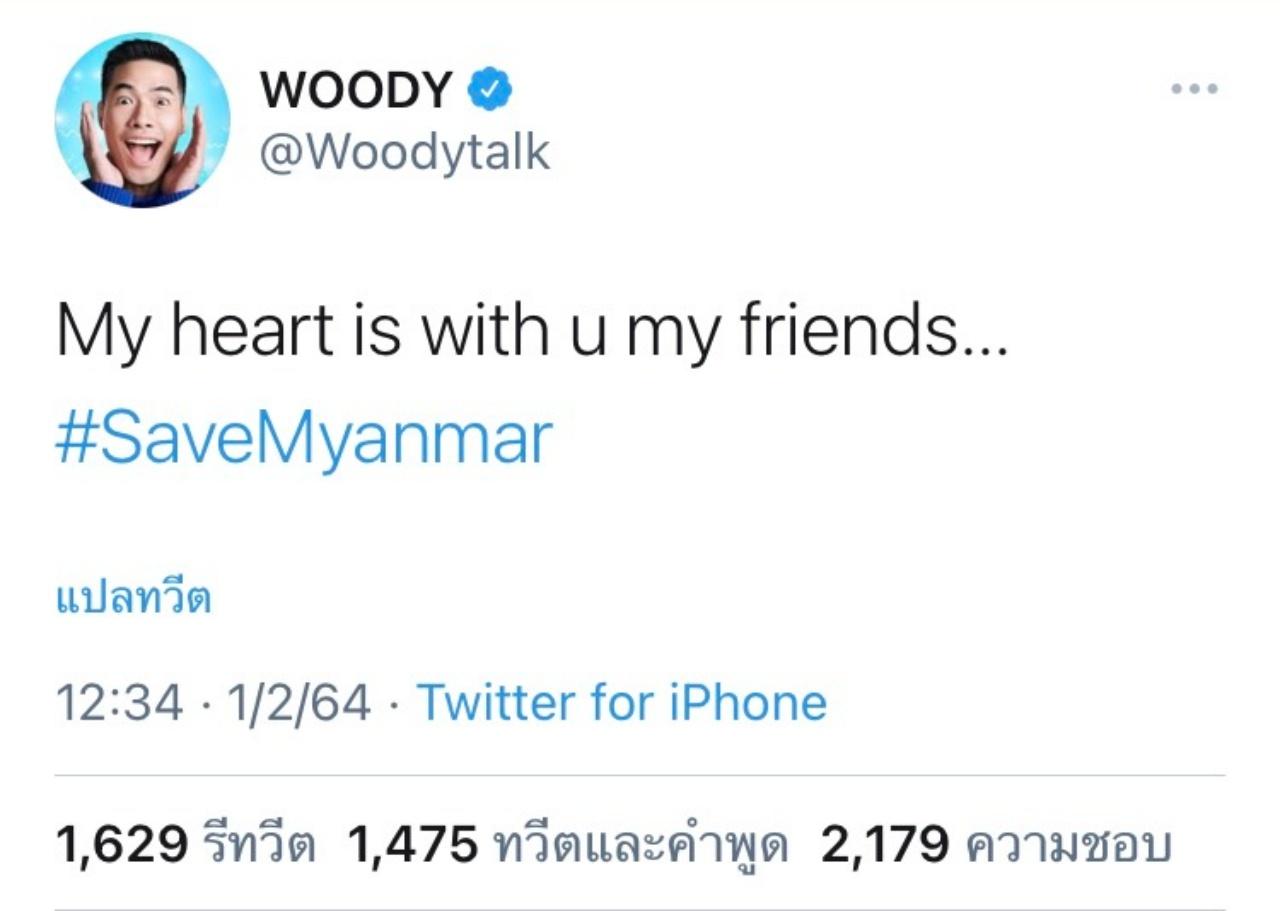This screenshot has width=1280, height=911.
Task: Click the dot separator before Twitter for iPhone
Action: (393, 704)
